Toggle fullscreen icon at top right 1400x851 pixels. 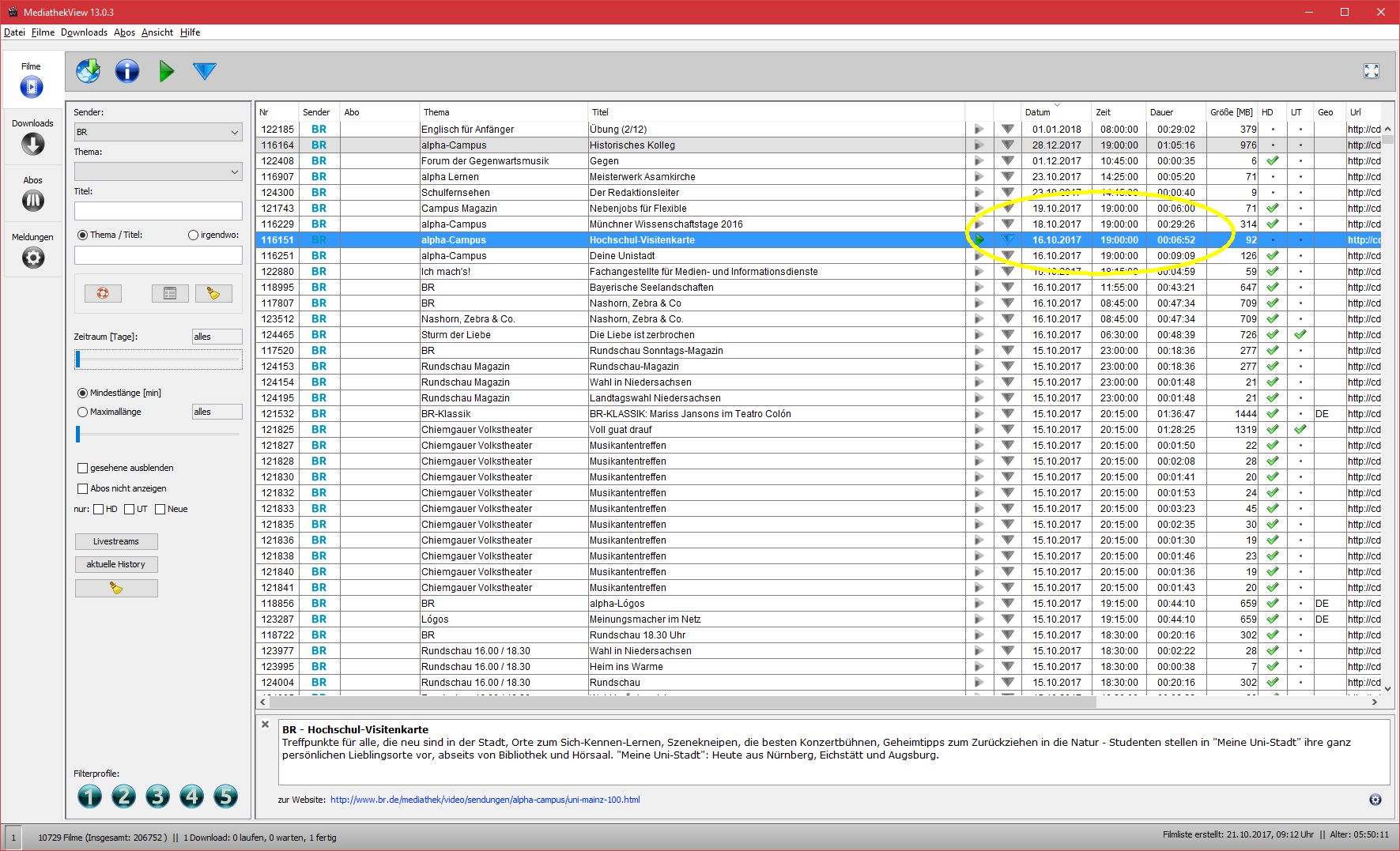(x=1371, y=71)
